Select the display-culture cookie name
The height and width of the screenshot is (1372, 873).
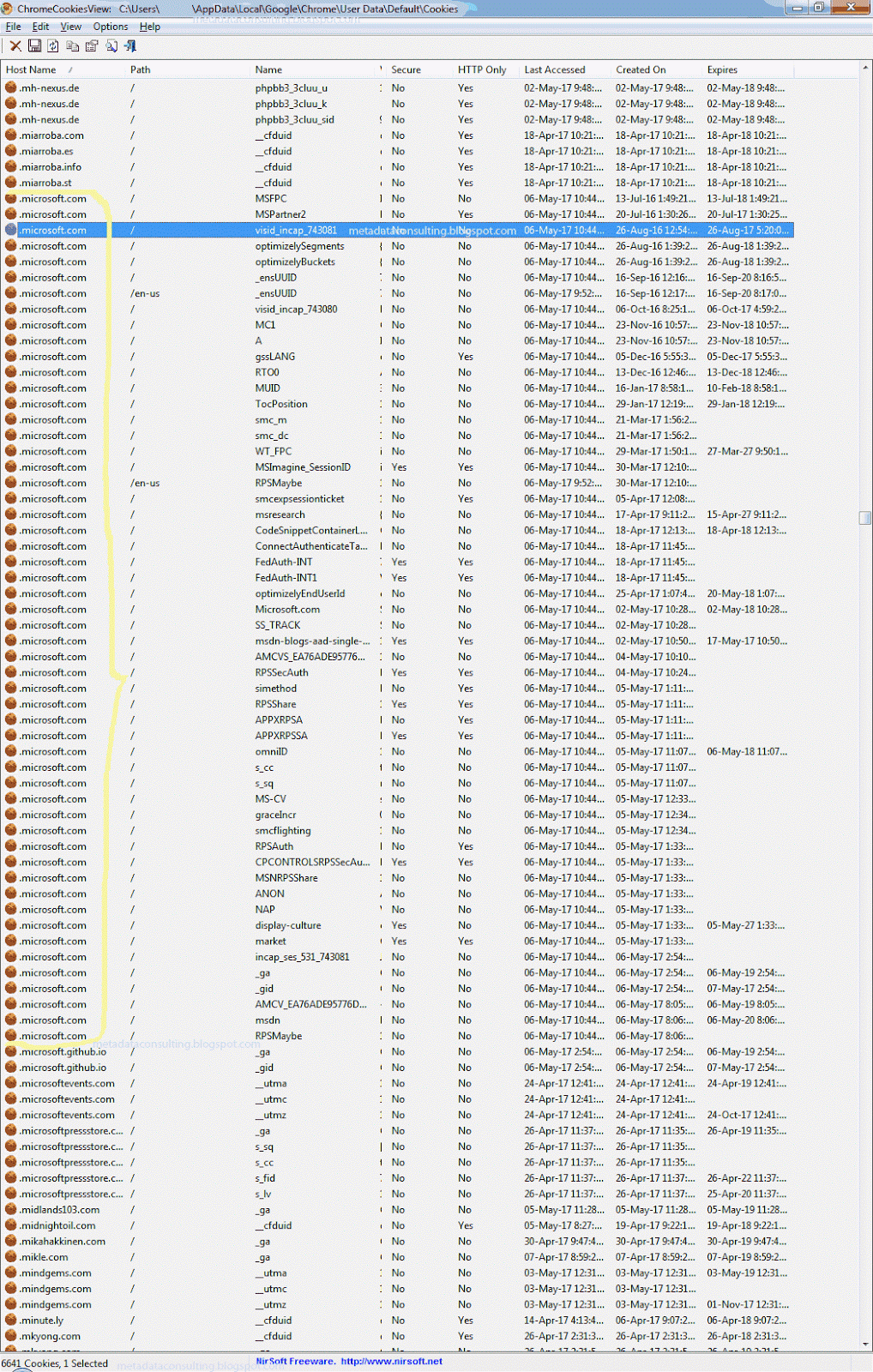[287, 925]
